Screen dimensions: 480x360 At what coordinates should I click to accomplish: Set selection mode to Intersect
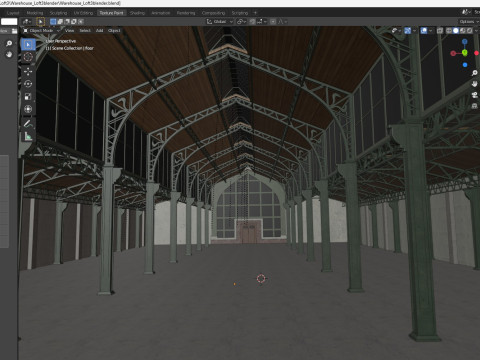pos(81,22)
